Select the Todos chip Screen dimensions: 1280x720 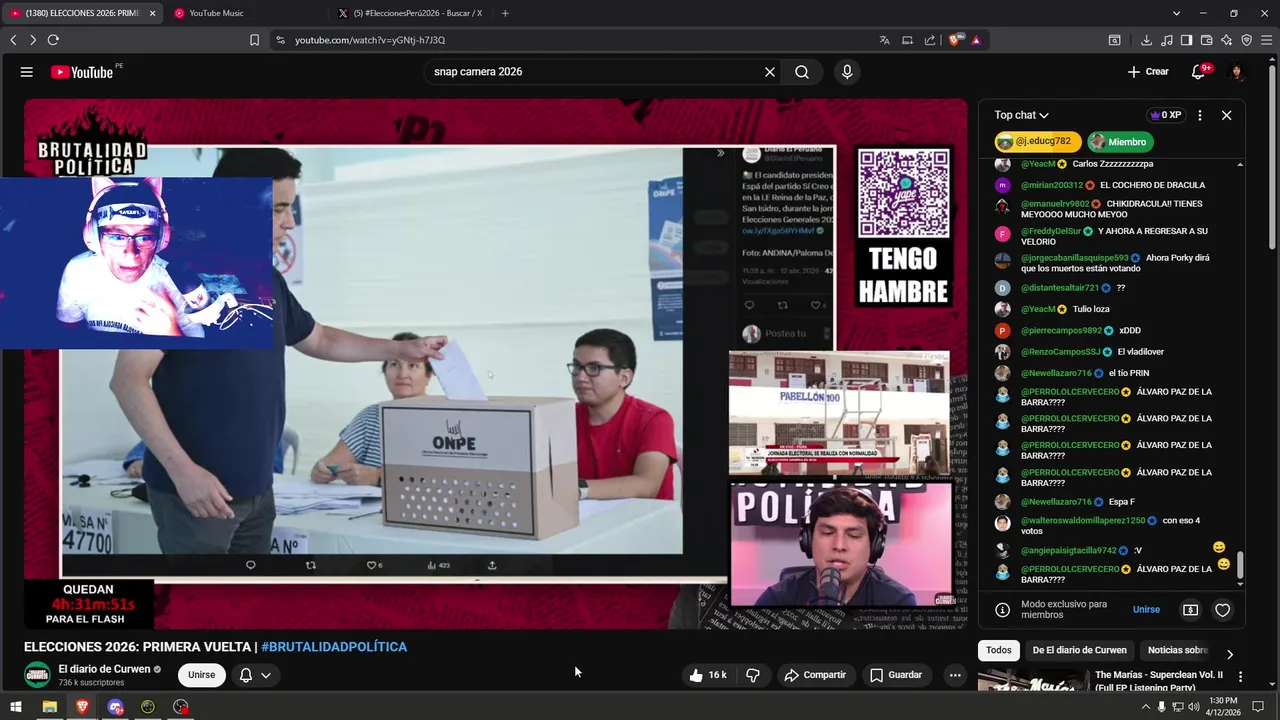click(x=998, y=650)
